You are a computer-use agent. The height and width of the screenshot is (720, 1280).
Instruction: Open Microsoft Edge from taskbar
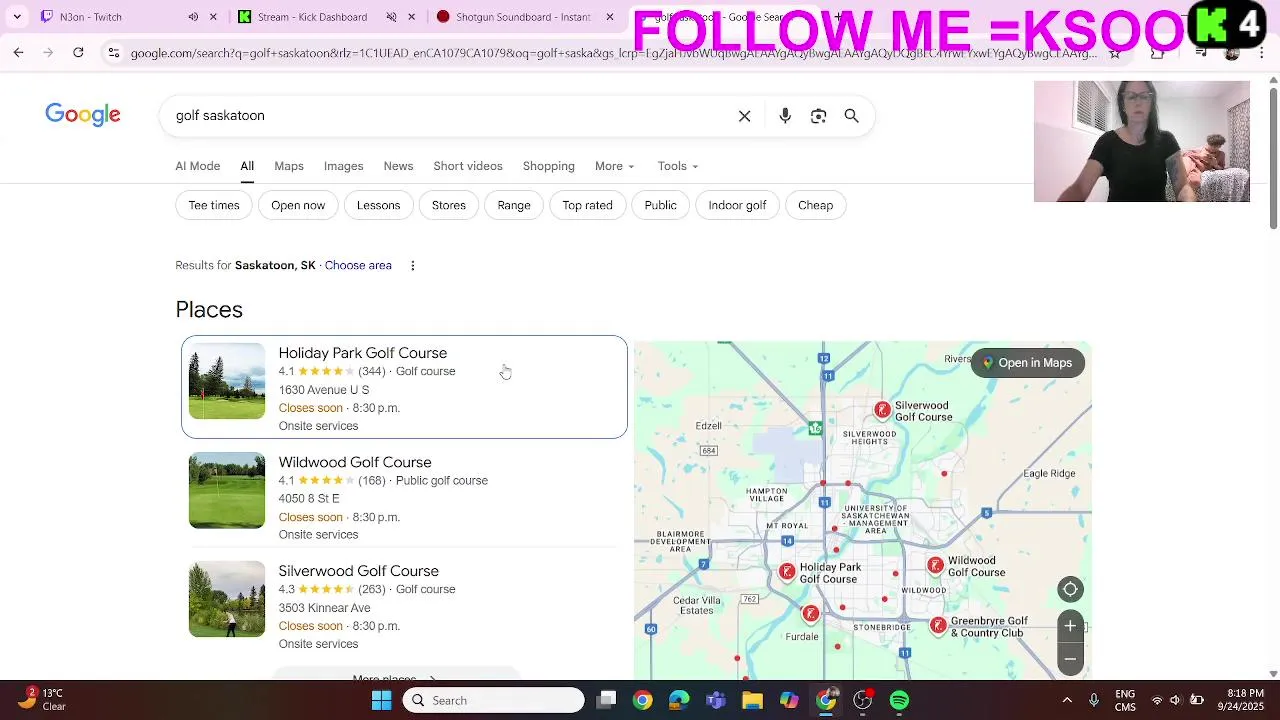(x=679, y=700)
